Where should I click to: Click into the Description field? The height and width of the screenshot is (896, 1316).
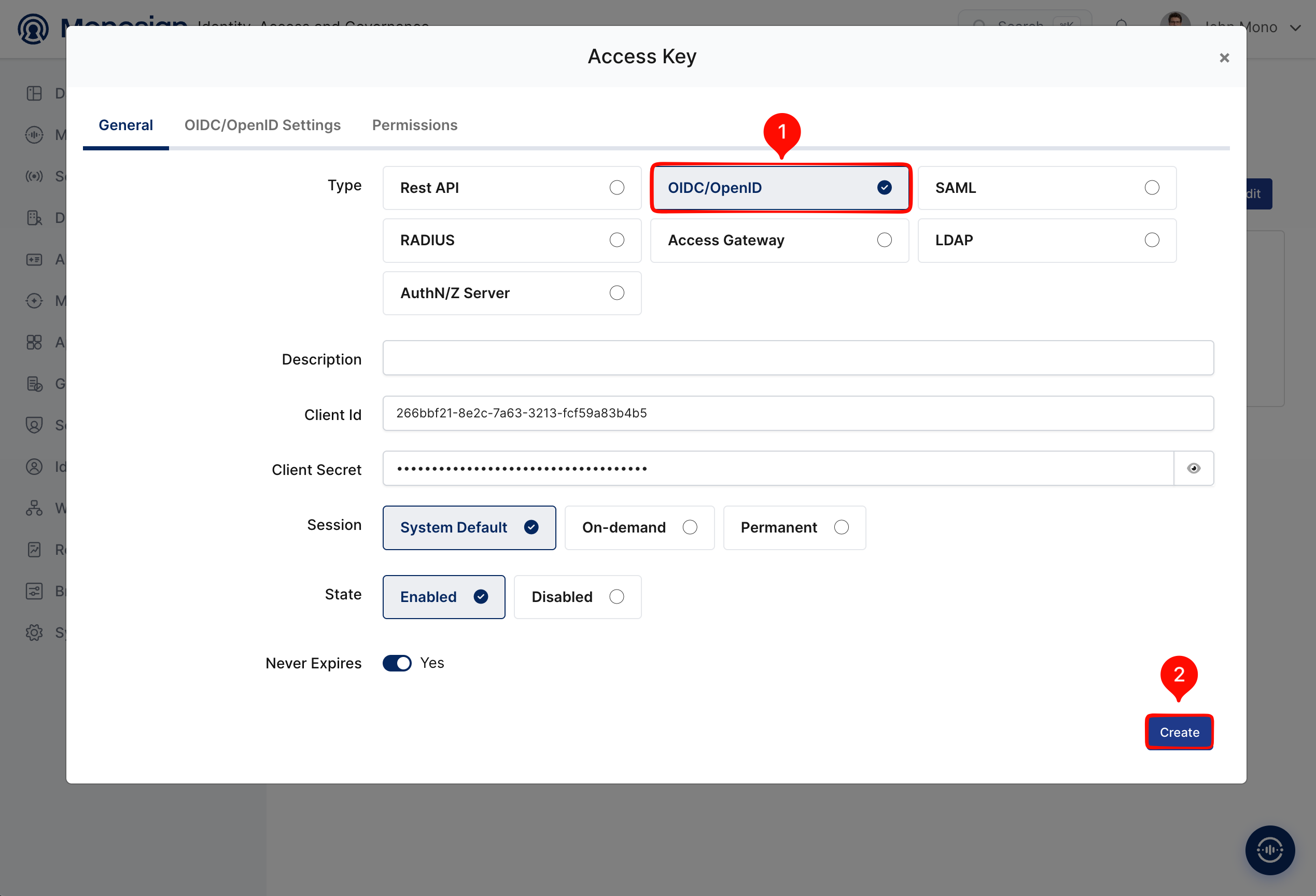[x=798, y=358]
